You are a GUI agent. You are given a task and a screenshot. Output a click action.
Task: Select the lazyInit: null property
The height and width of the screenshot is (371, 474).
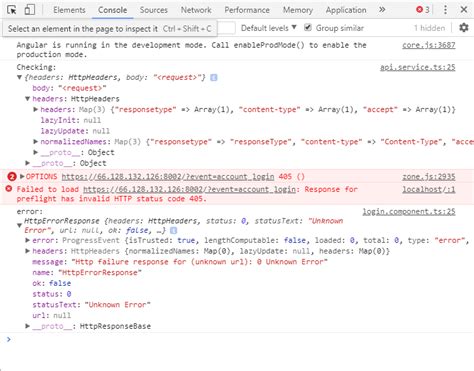[71, 120]
